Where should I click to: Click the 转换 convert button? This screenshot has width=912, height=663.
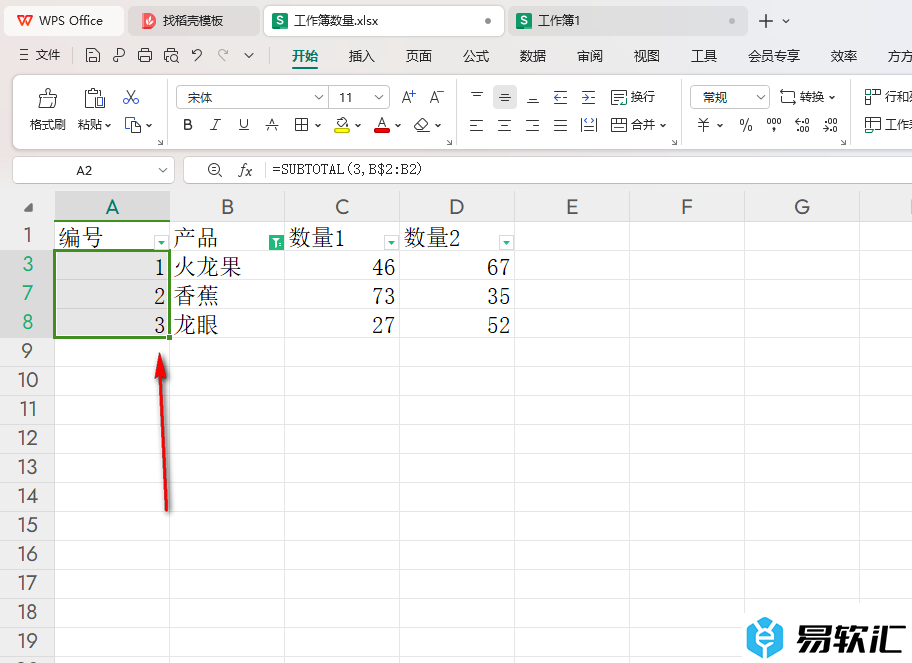tap(808, 97)
